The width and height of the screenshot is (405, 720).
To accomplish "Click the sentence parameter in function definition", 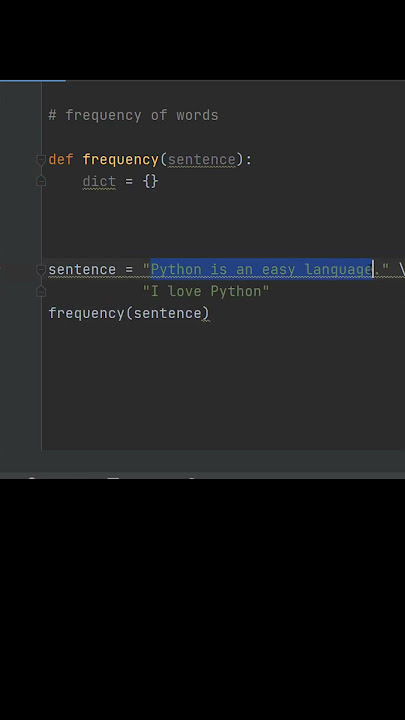I will tap(202, 160).
